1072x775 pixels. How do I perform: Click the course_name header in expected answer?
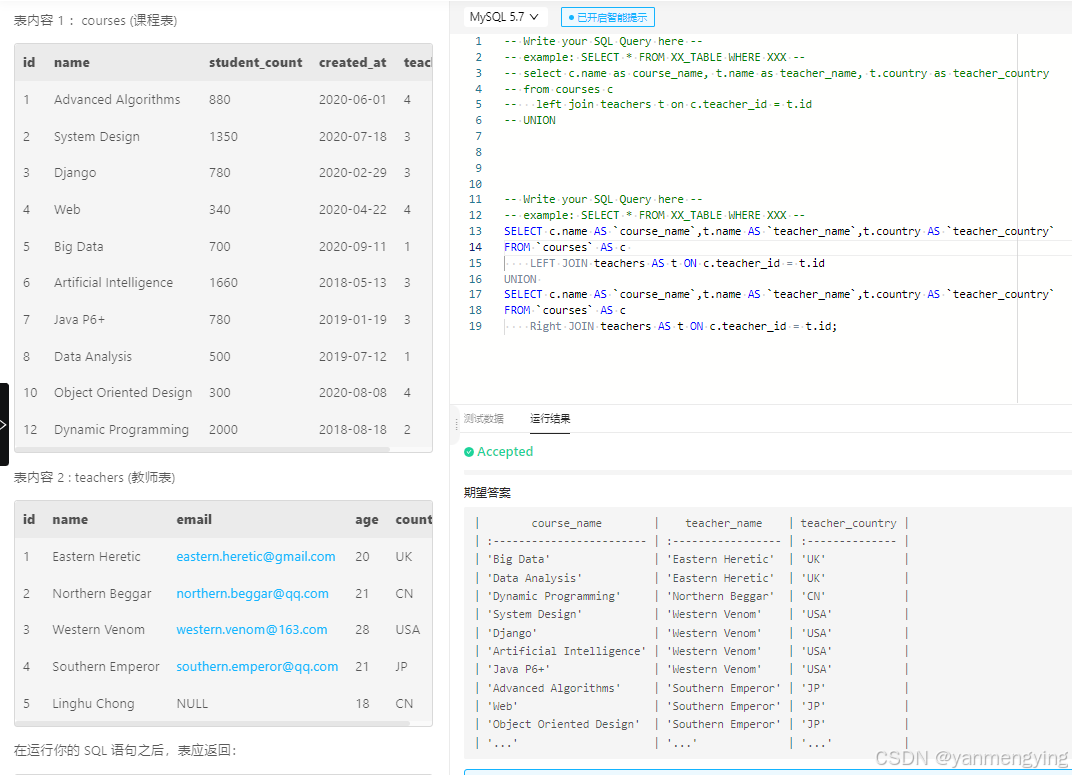coord(567,523)
